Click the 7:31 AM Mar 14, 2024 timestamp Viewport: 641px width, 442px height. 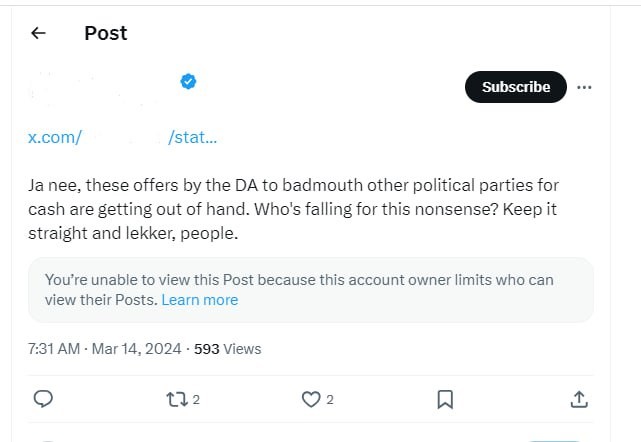click(x=104, y=349)
